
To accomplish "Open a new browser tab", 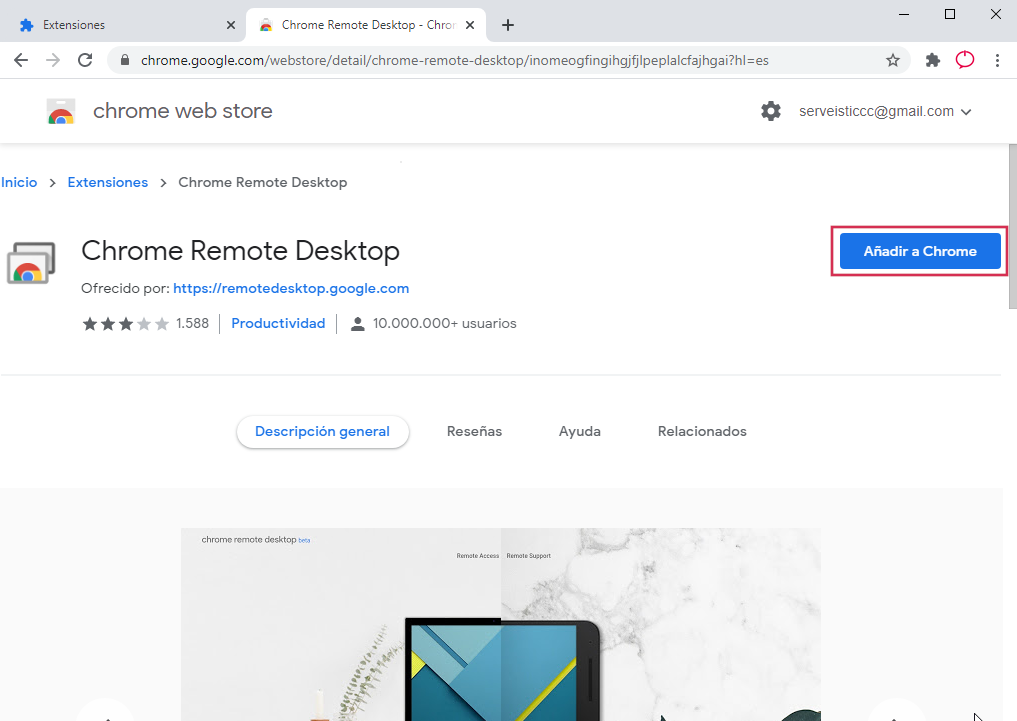I will coord(508,25).
